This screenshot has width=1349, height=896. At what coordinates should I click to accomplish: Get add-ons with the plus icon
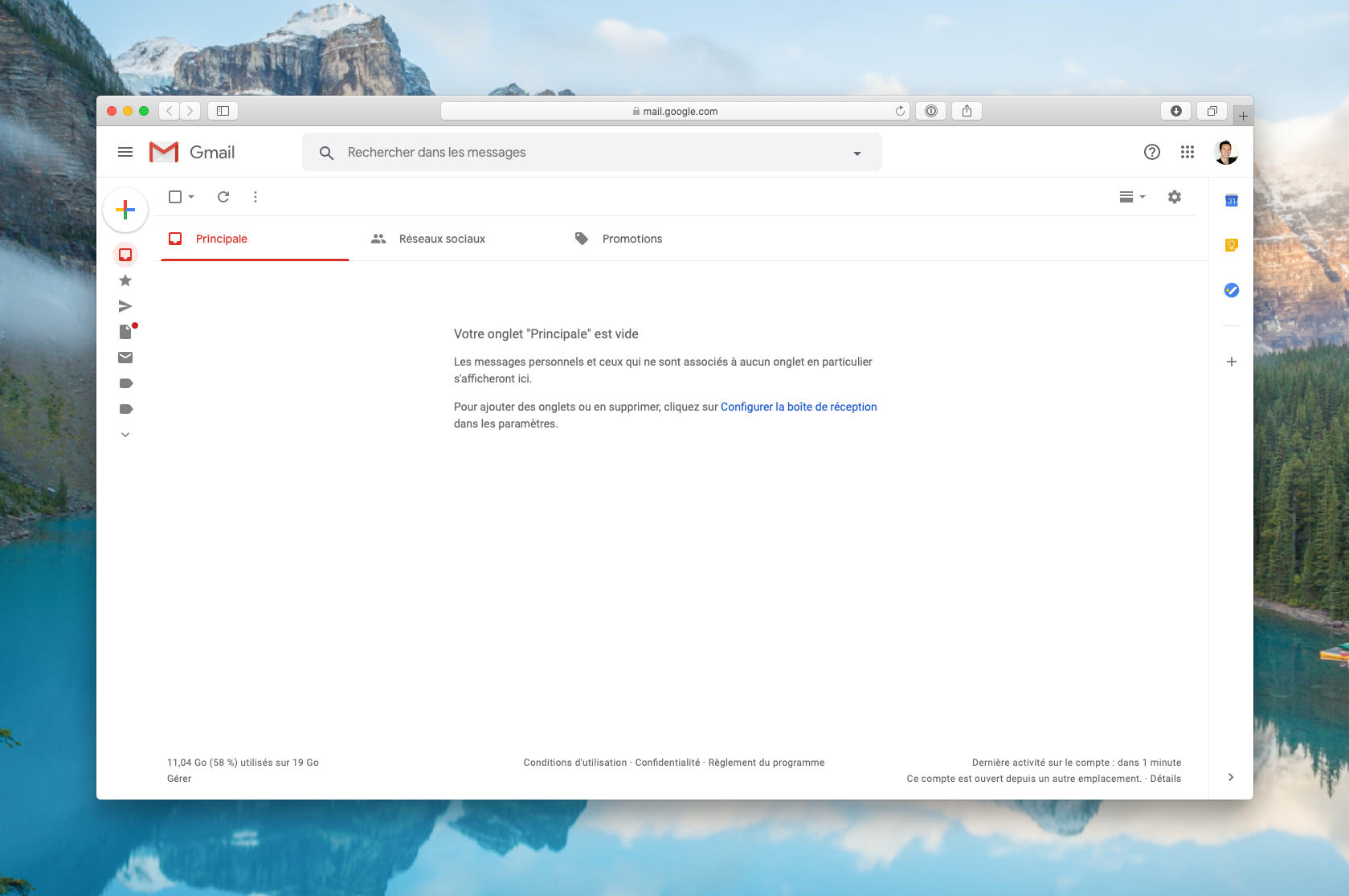tap(1232, 362)
